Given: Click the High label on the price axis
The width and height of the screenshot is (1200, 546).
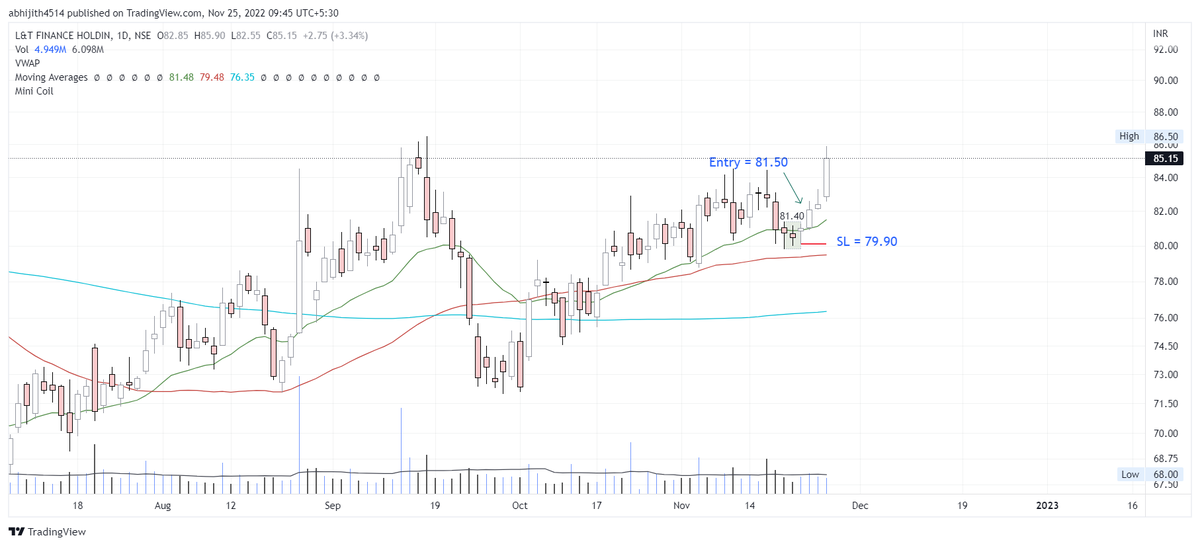Looking at the screenshot, I should point(1129,136).
